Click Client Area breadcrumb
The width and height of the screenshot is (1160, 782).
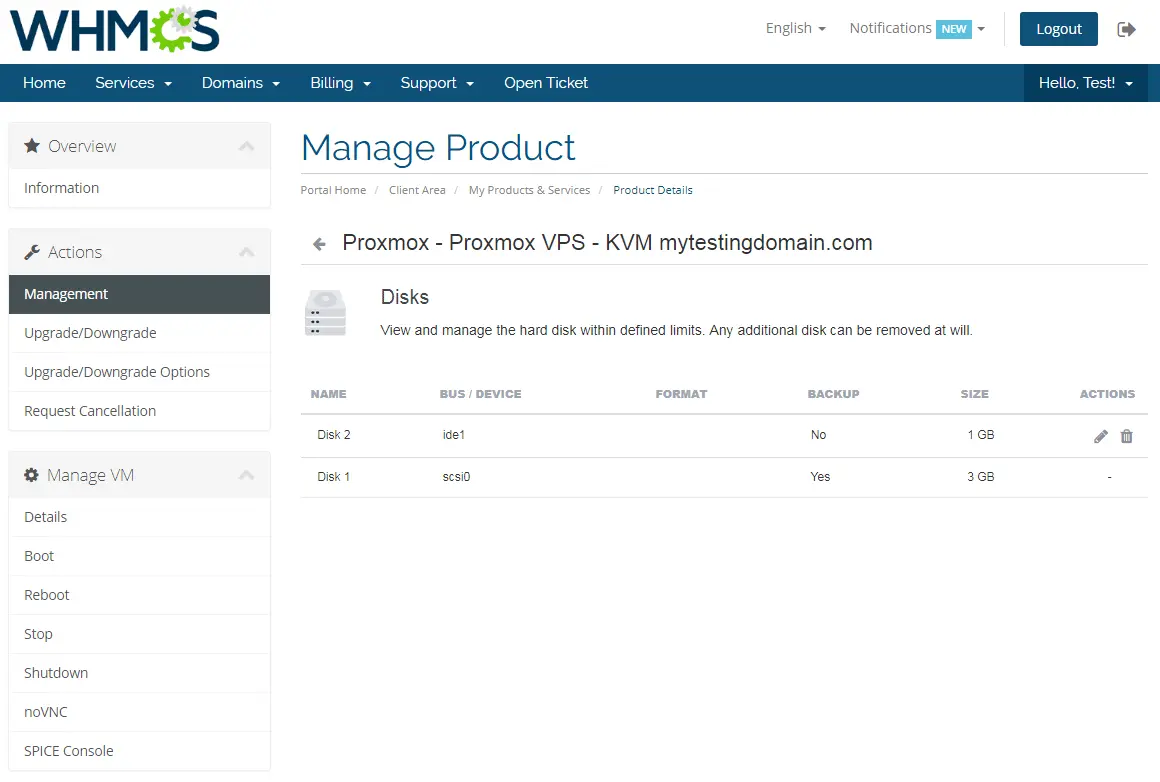417,190
